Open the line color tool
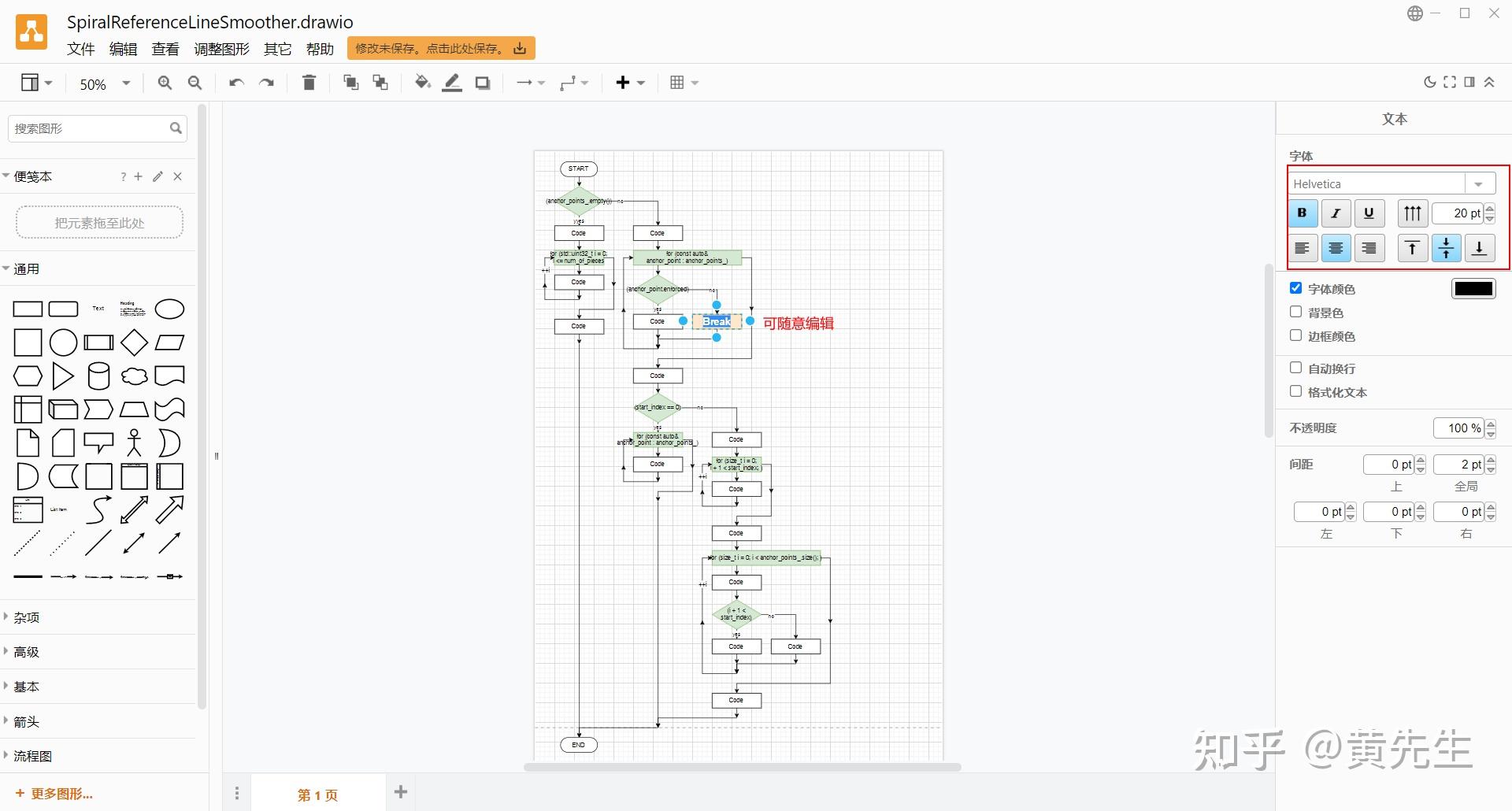This screenshot has width=1512, height=811. point(452,83)
